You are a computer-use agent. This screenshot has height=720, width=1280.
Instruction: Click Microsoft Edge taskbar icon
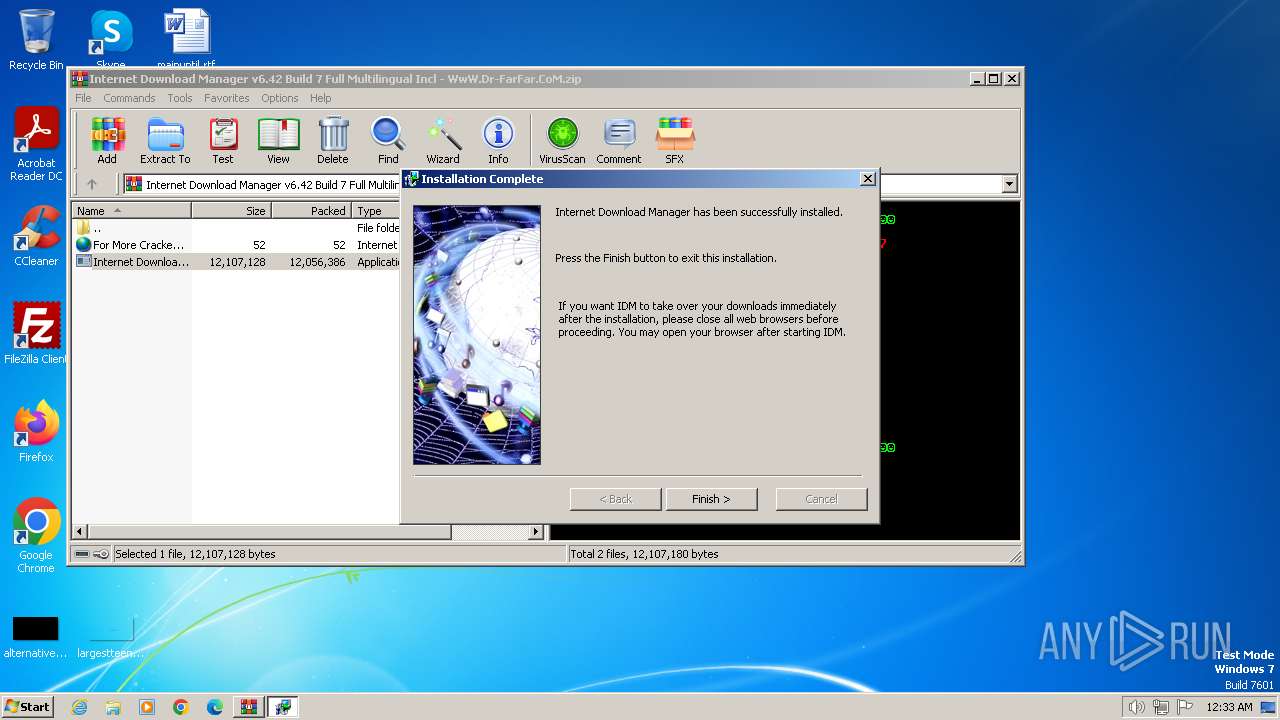click(215, 707)
